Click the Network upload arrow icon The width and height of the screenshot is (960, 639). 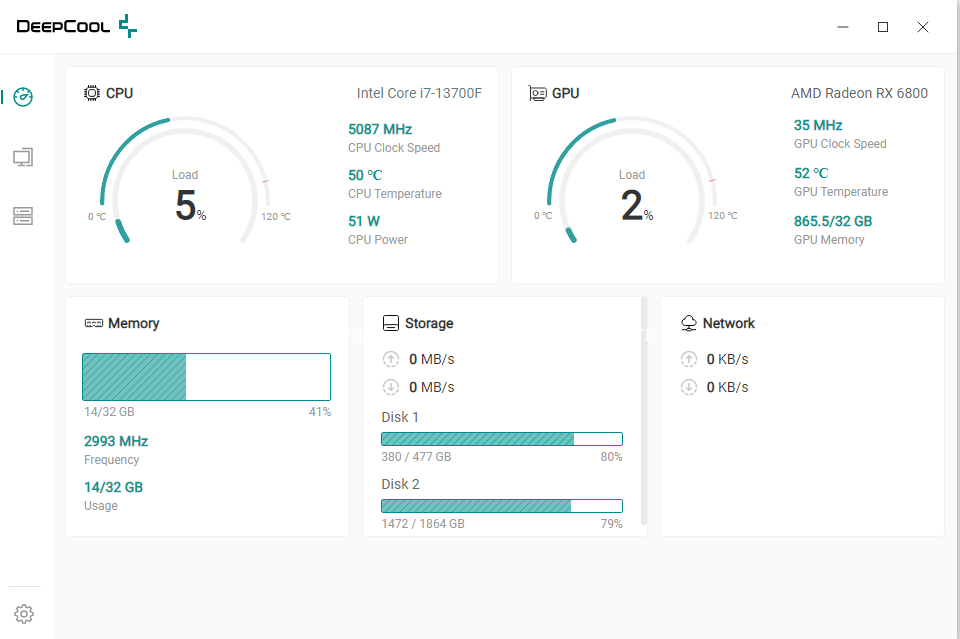pyautogui.click(x=689, y=359)
